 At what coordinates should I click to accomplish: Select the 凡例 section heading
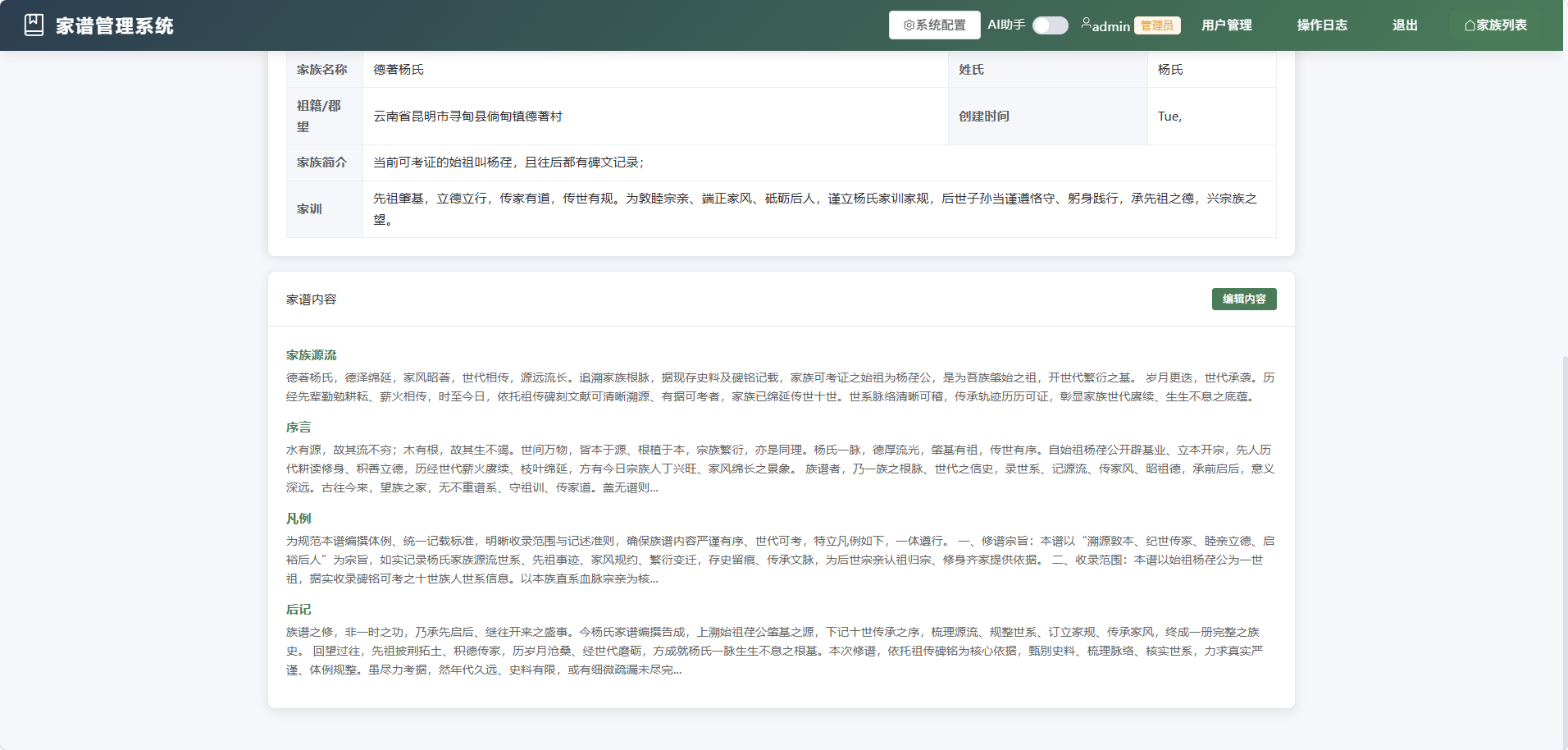(299, 519)
